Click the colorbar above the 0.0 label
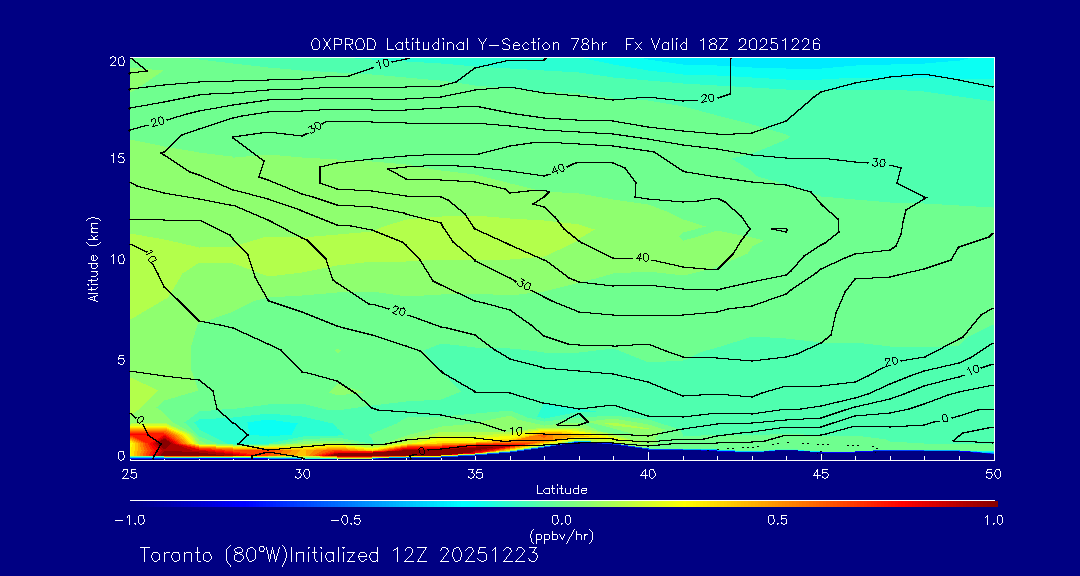The width and height of the screenshot is (1080, 576). pyautogui.click(x=562, y=504)
